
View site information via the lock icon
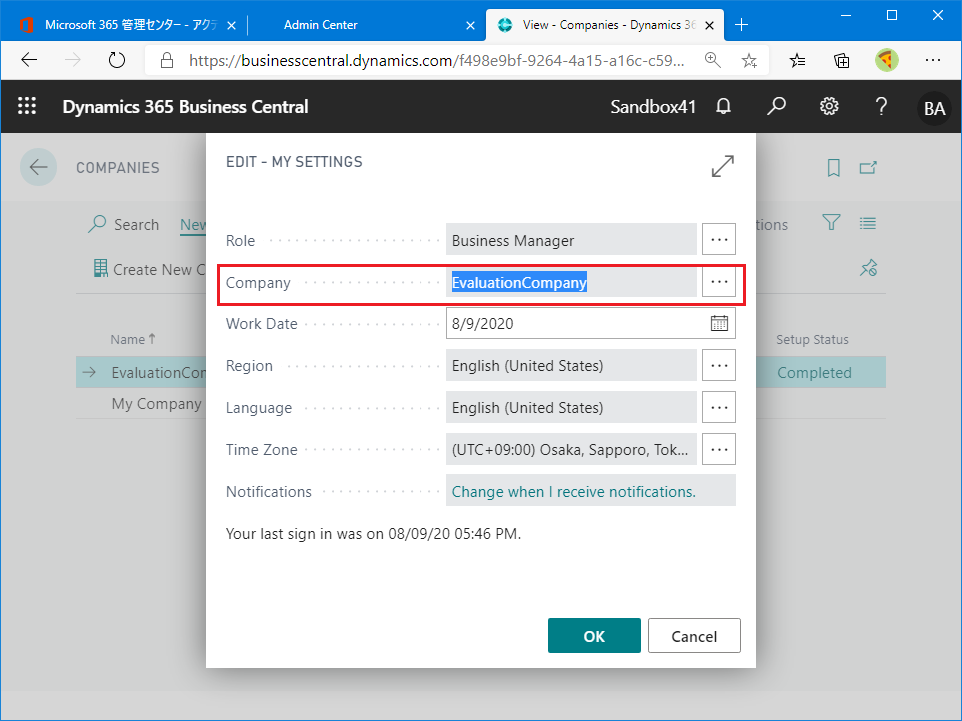(x=166, y=60)
